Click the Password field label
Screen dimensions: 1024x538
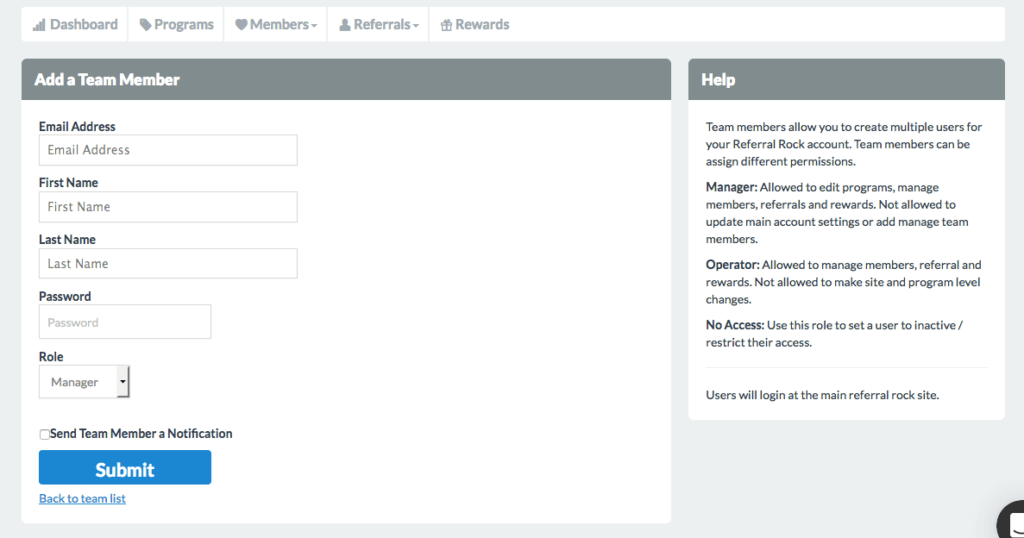click(65, 296)
